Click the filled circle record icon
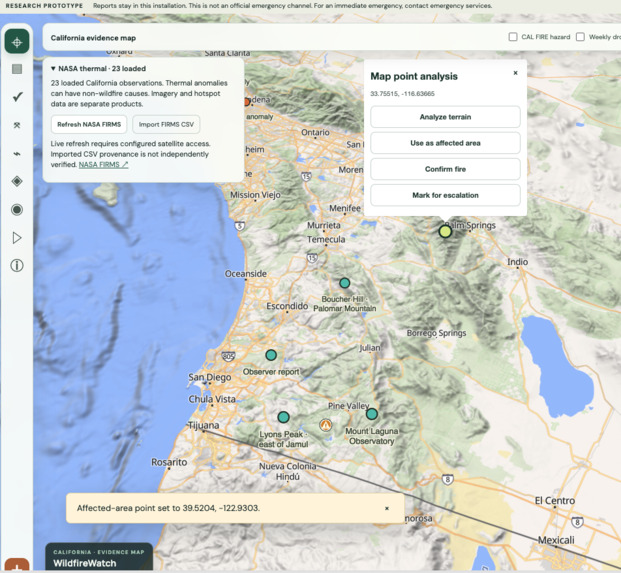 17,209
